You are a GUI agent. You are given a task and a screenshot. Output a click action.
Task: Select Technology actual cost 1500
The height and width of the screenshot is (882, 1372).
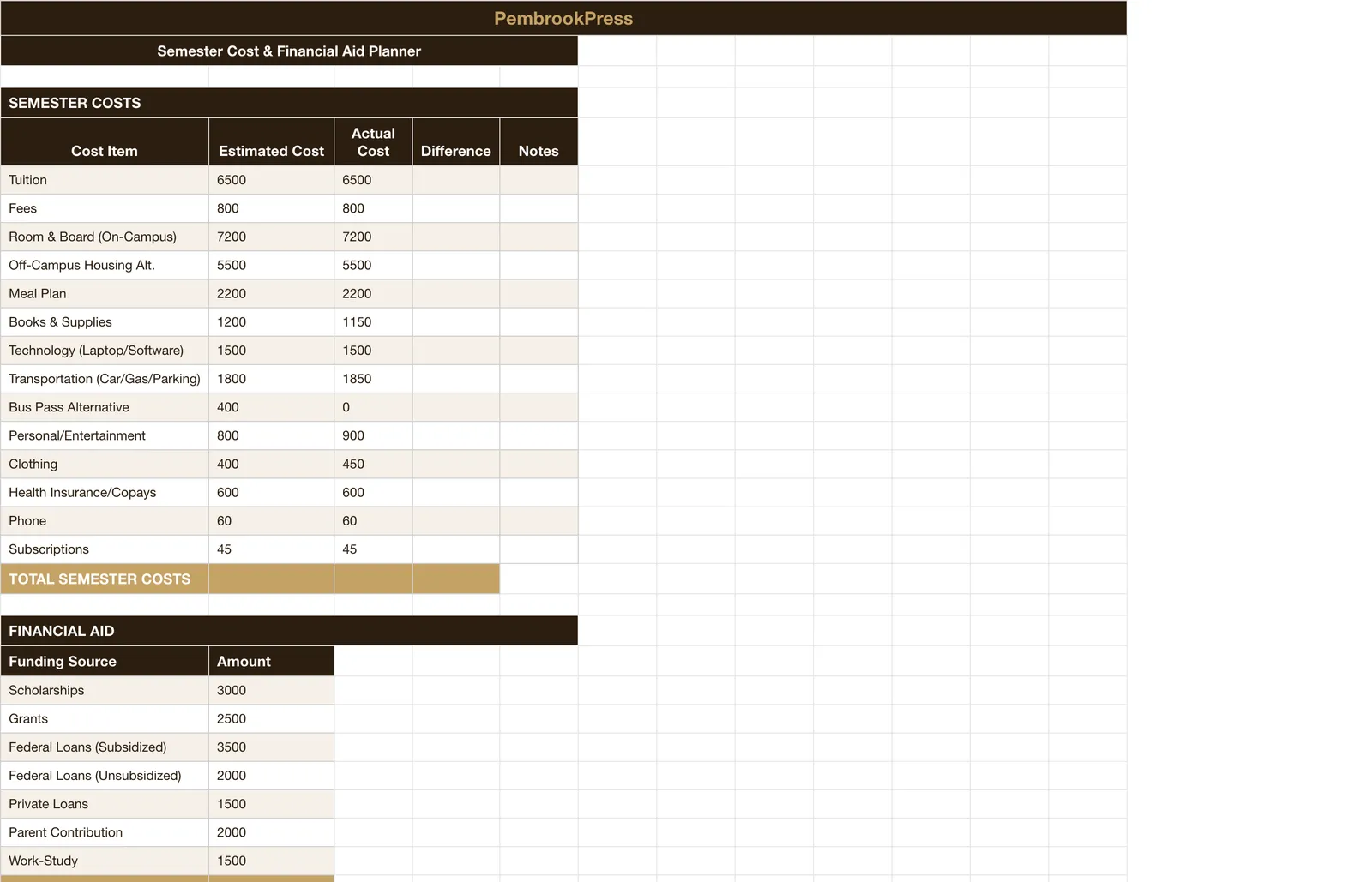[373, 350]
